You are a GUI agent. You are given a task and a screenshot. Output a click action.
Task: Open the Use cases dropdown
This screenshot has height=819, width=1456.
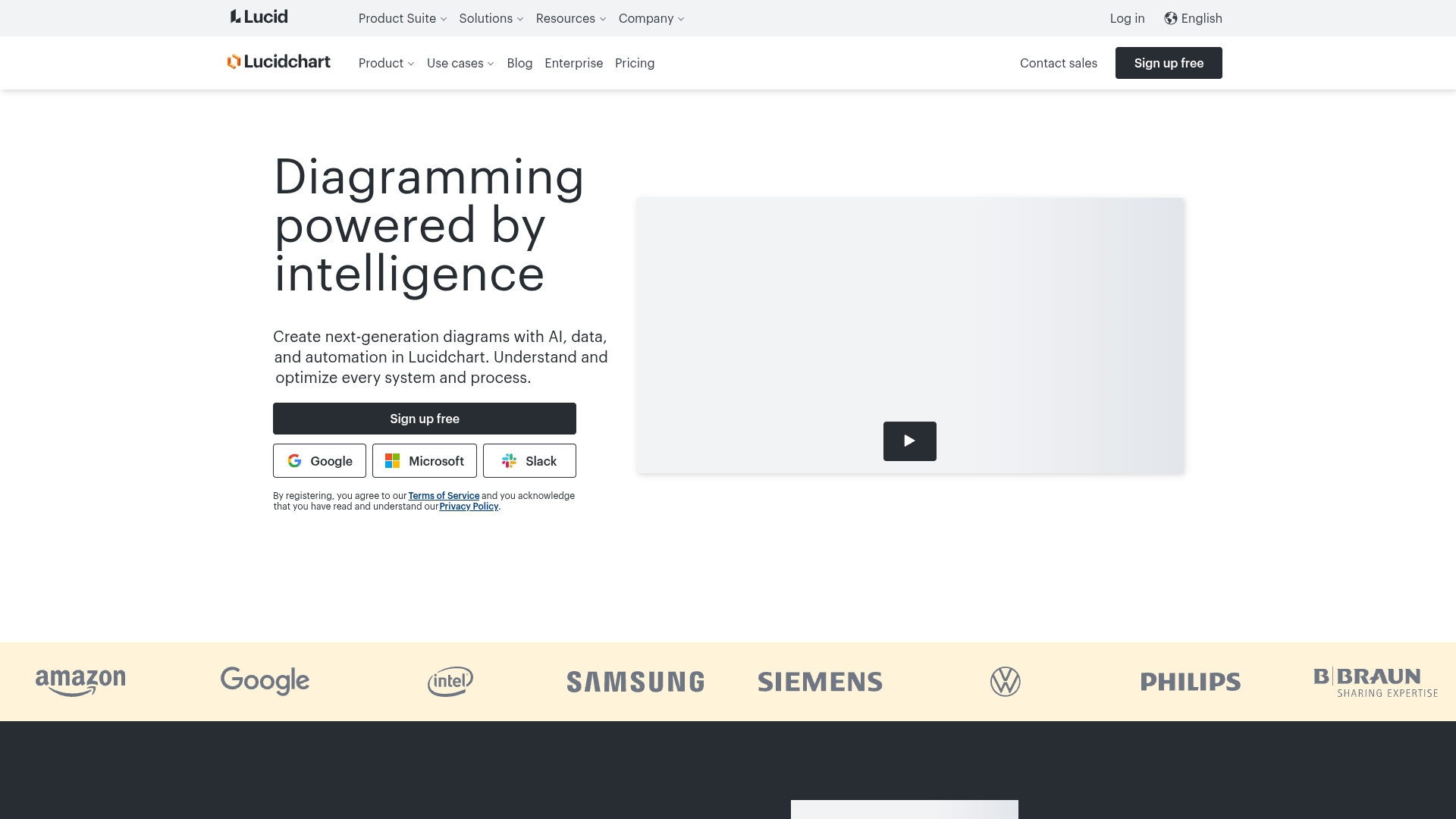click(460, 63)
